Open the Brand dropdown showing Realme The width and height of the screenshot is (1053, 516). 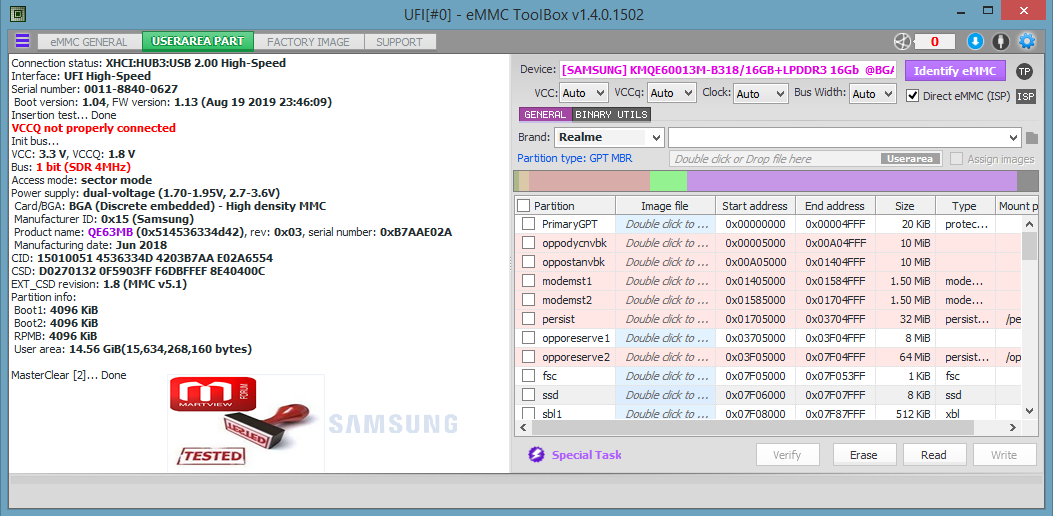coord(609,137)
